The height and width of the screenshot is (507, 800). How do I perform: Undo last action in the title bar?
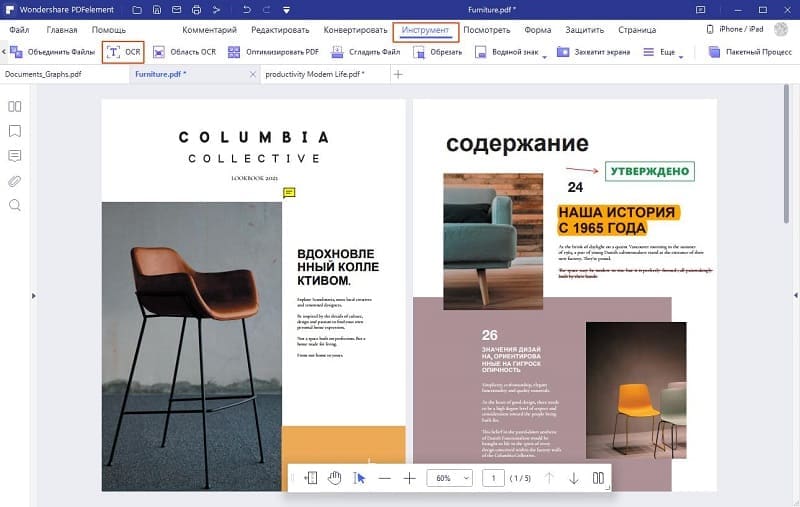click(x=247, y=10)
